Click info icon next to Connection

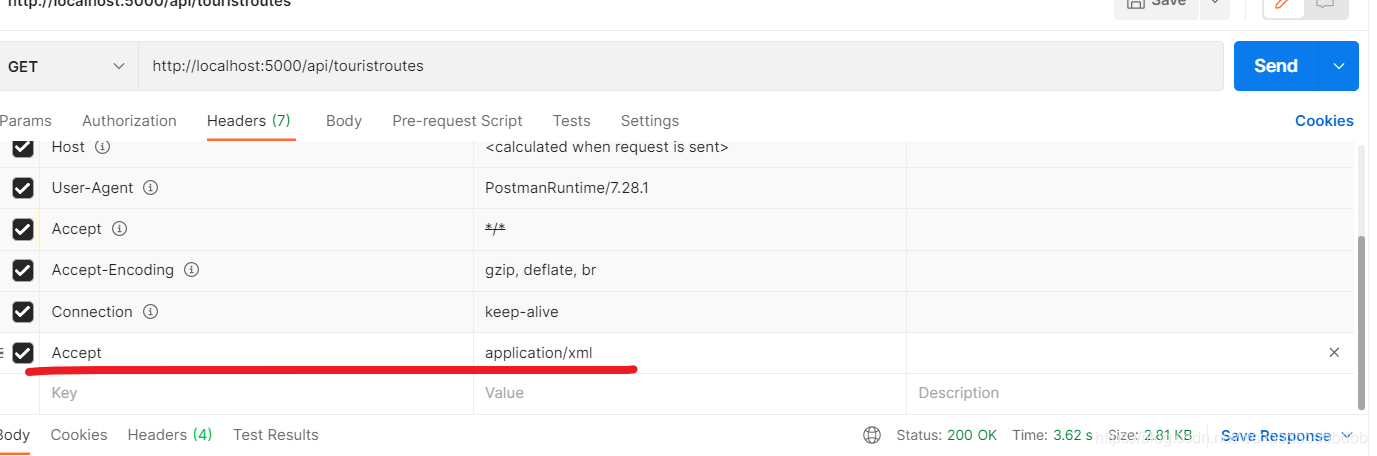click(x=150, y=312)
